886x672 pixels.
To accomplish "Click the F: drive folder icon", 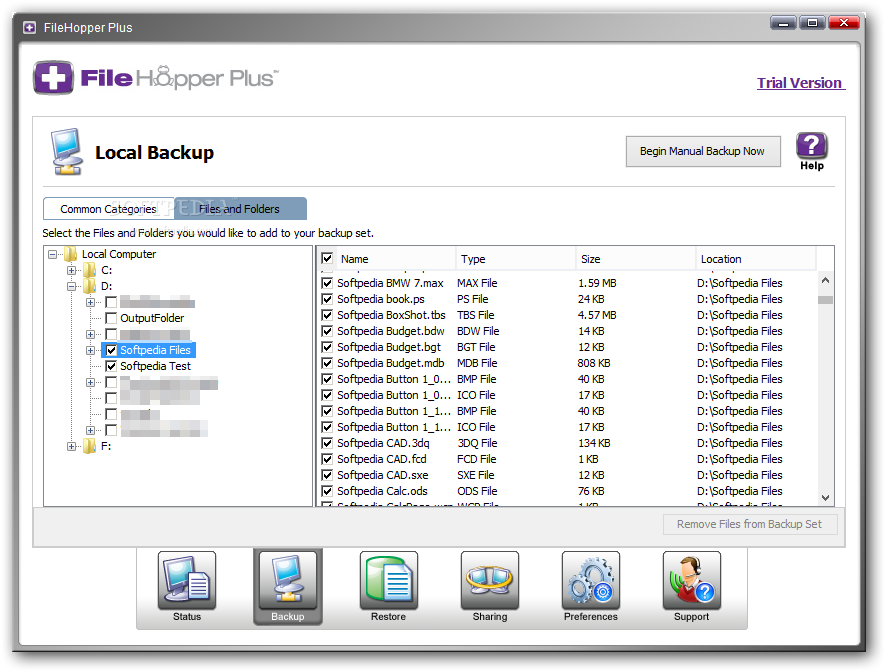I will [x=89, y=446].
